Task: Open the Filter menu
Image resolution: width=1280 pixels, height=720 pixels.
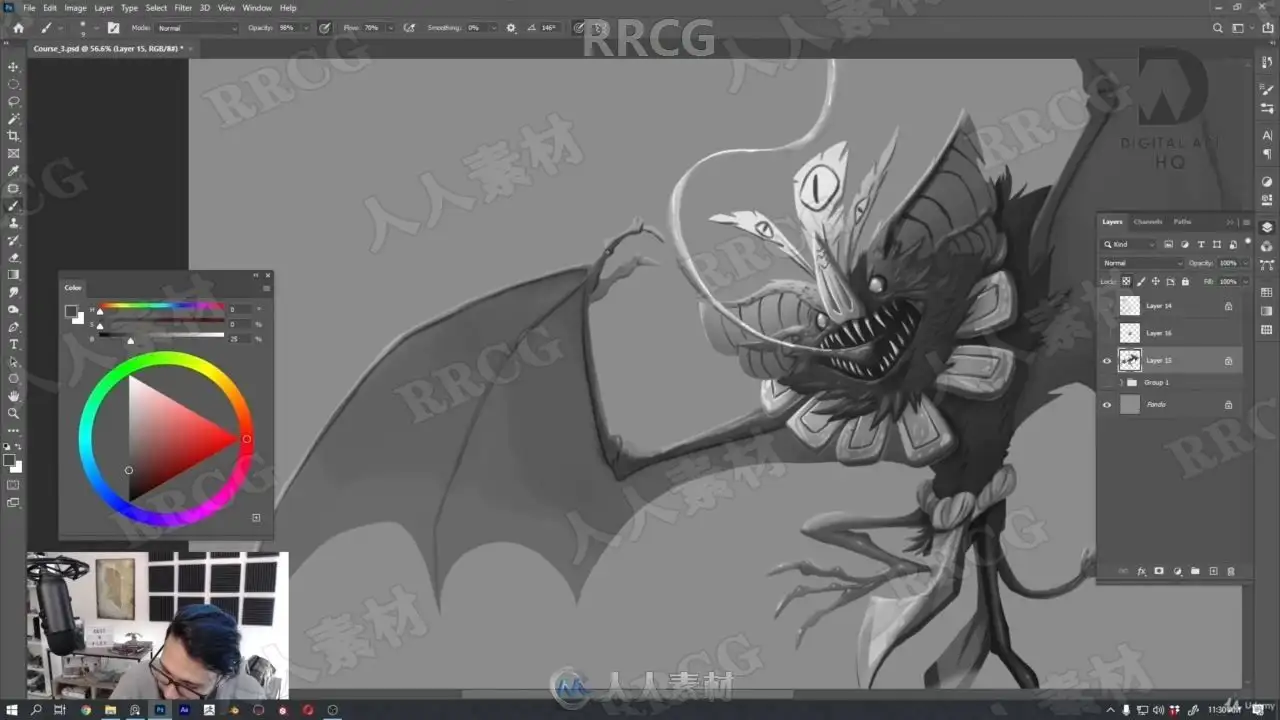Action: 183,8
